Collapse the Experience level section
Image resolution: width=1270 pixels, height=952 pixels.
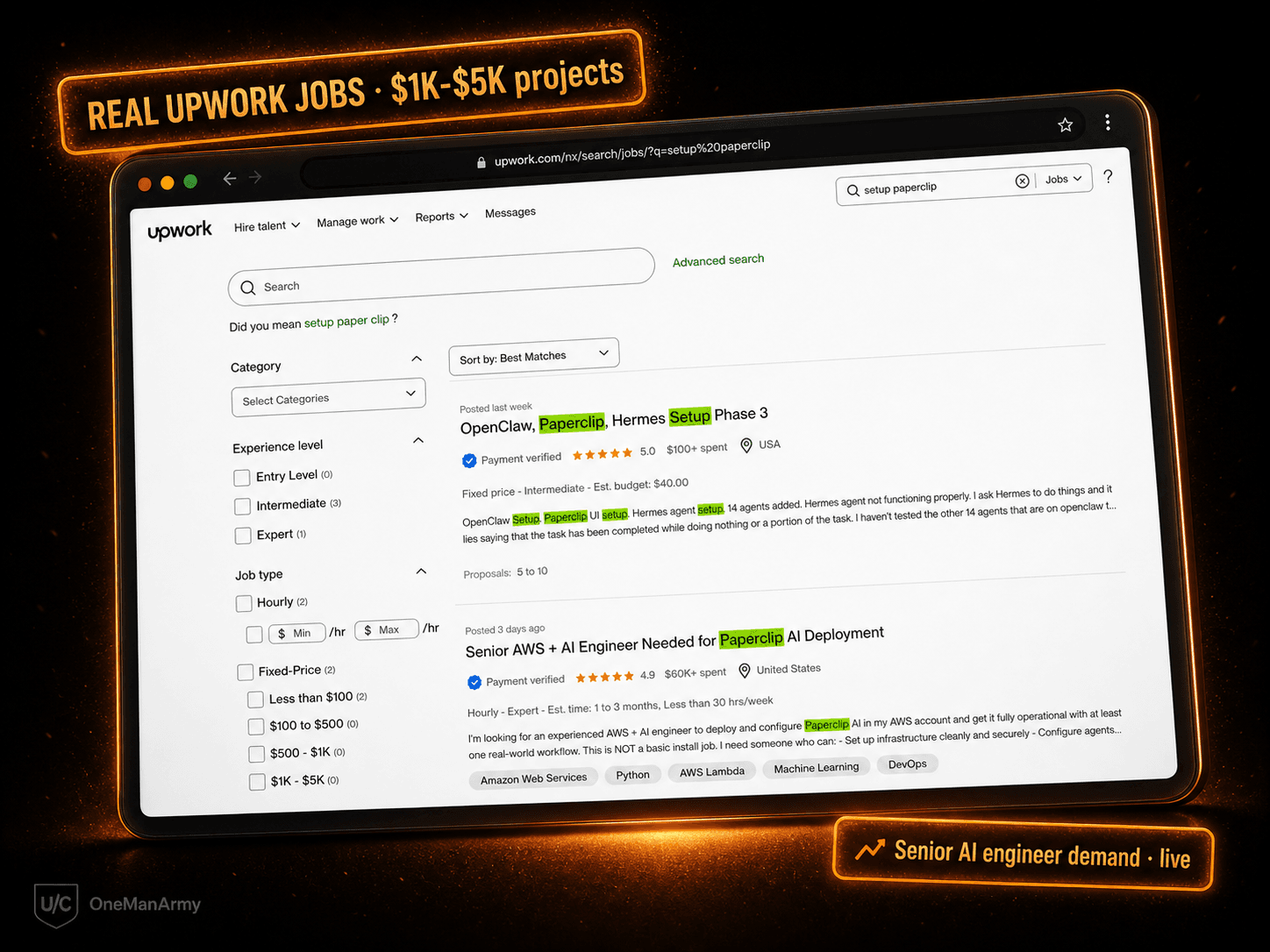point(418,440)
